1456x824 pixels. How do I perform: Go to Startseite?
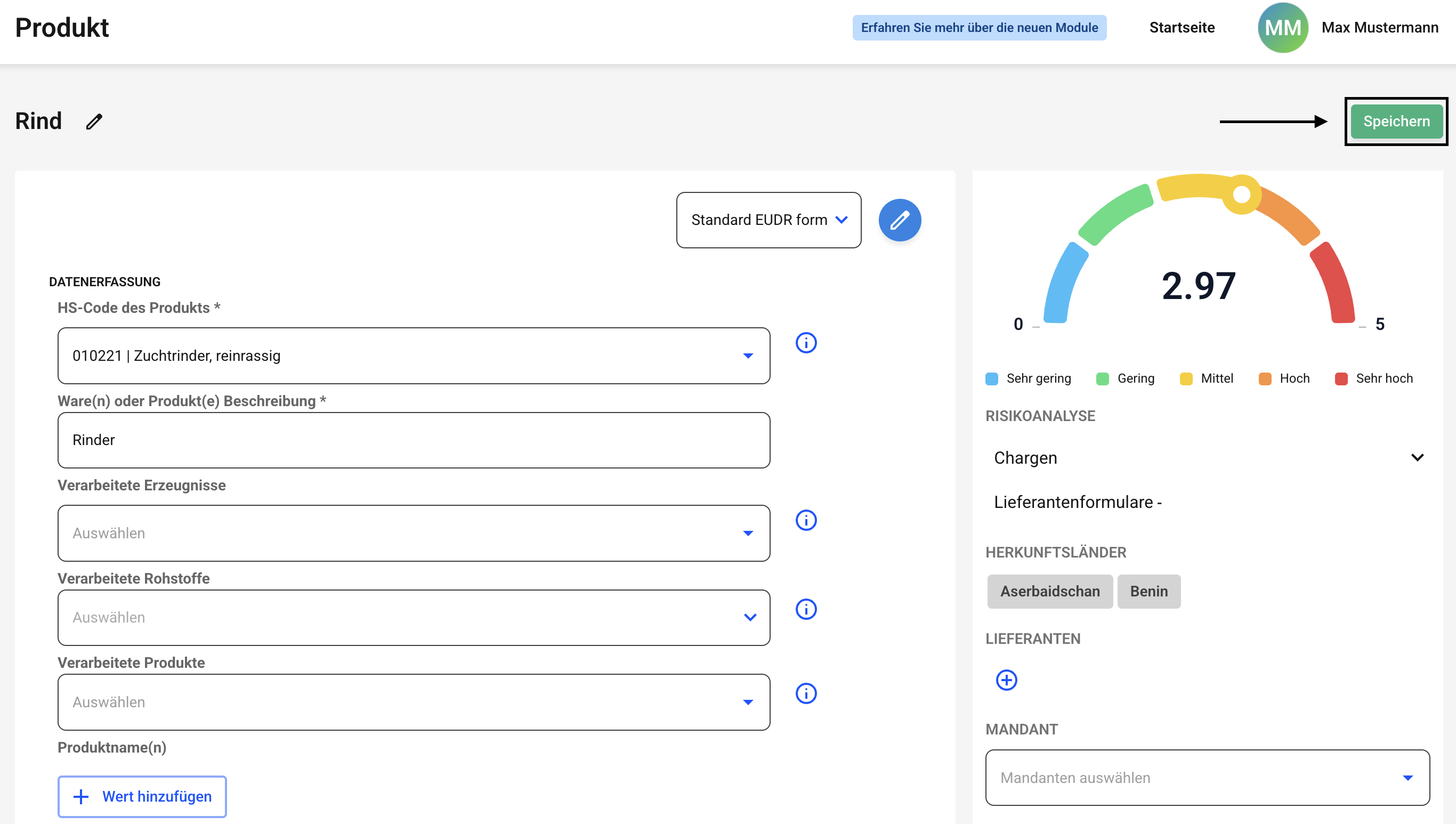[1182, 28]
